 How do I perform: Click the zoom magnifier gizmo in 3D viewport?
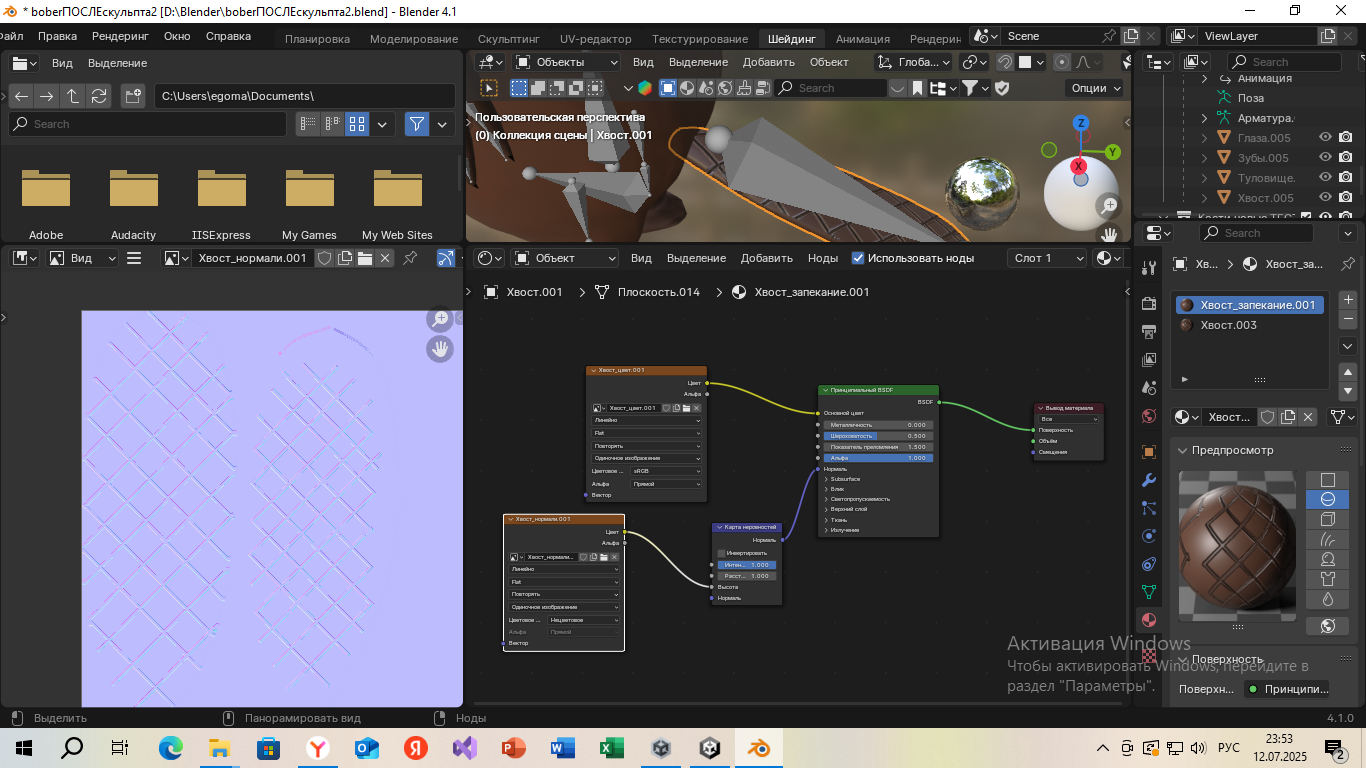1108,206
